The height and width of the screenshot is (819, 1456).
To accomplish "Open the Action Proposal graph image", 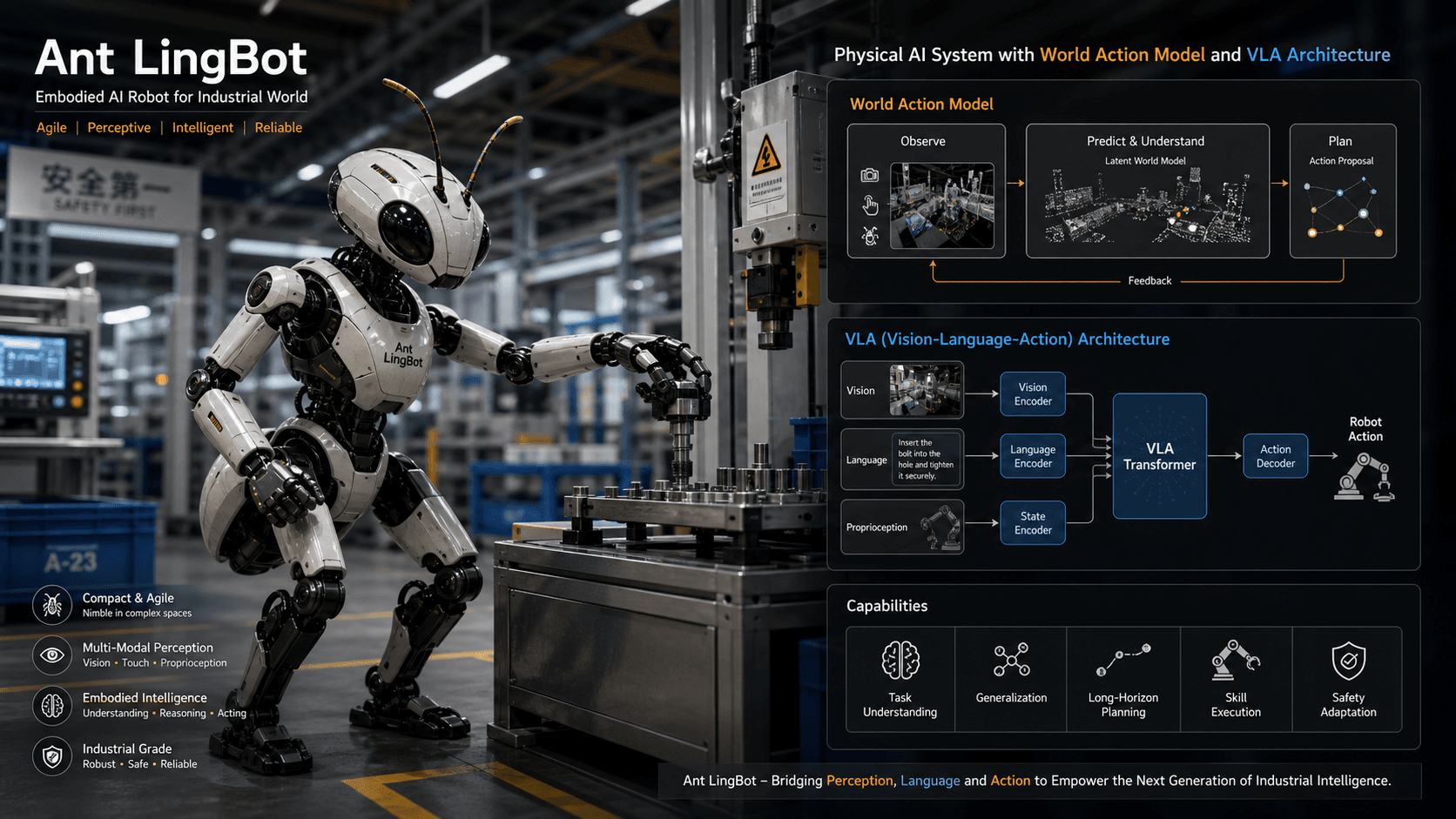I will [x=1342, y=207].
